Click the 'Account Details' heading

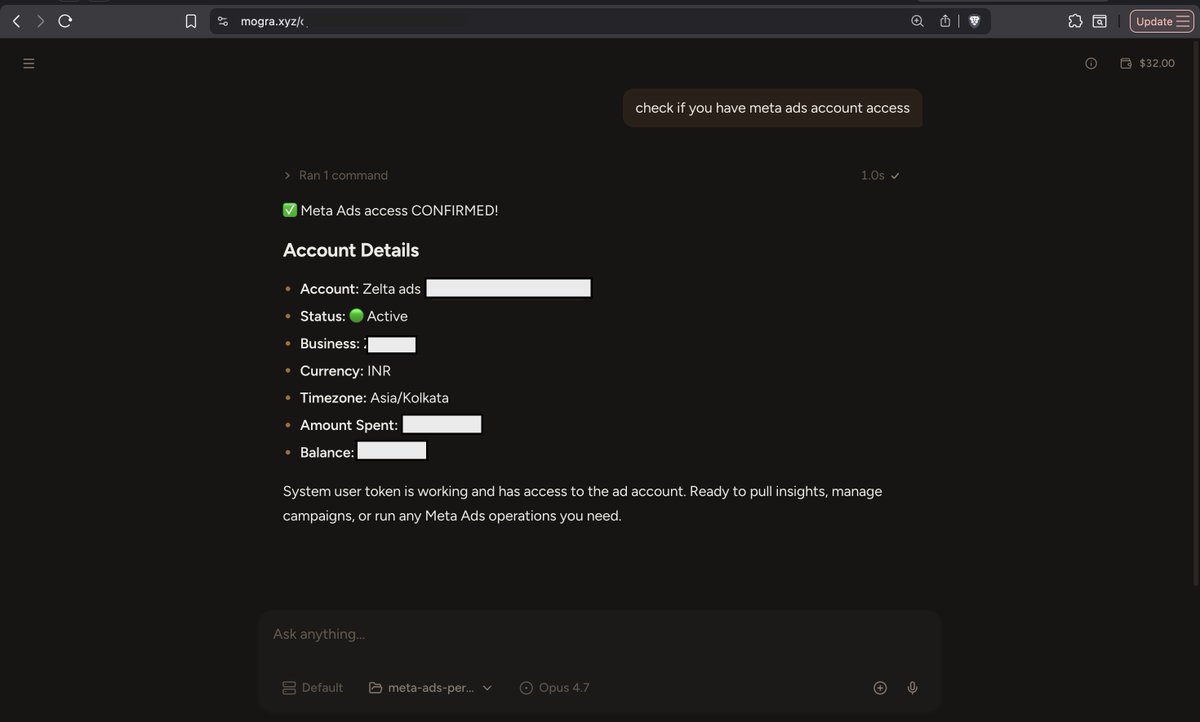click(x=351, y=250)
